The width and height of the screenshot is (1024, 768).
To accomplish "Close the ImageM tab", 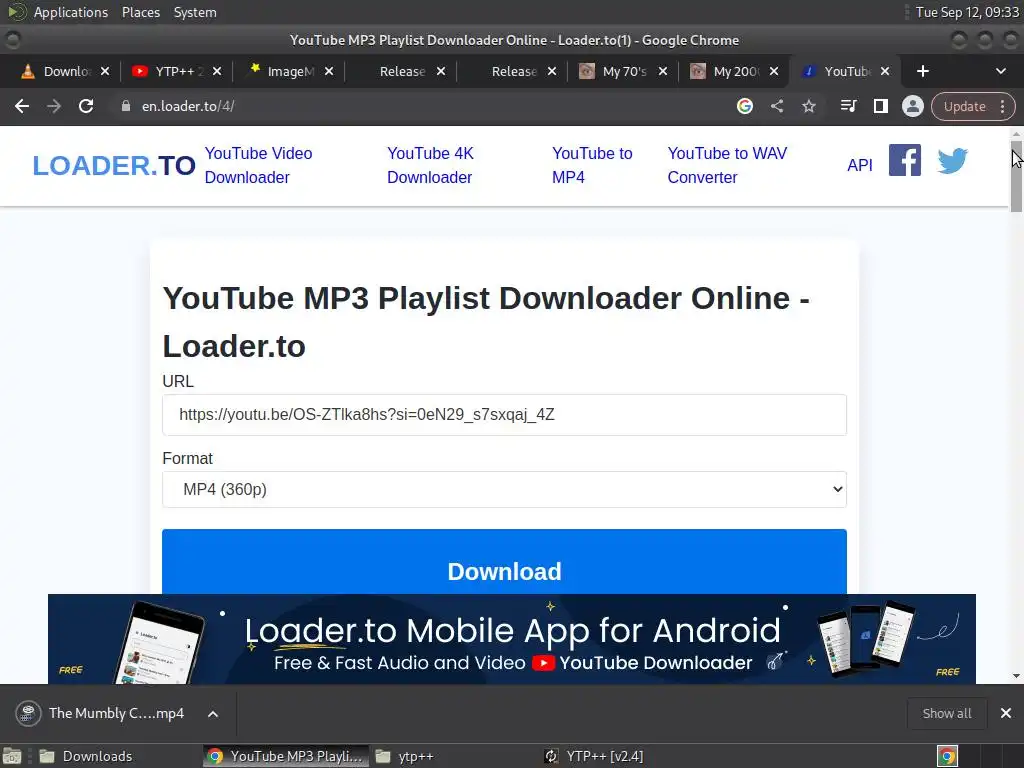I will coord(329,71).
